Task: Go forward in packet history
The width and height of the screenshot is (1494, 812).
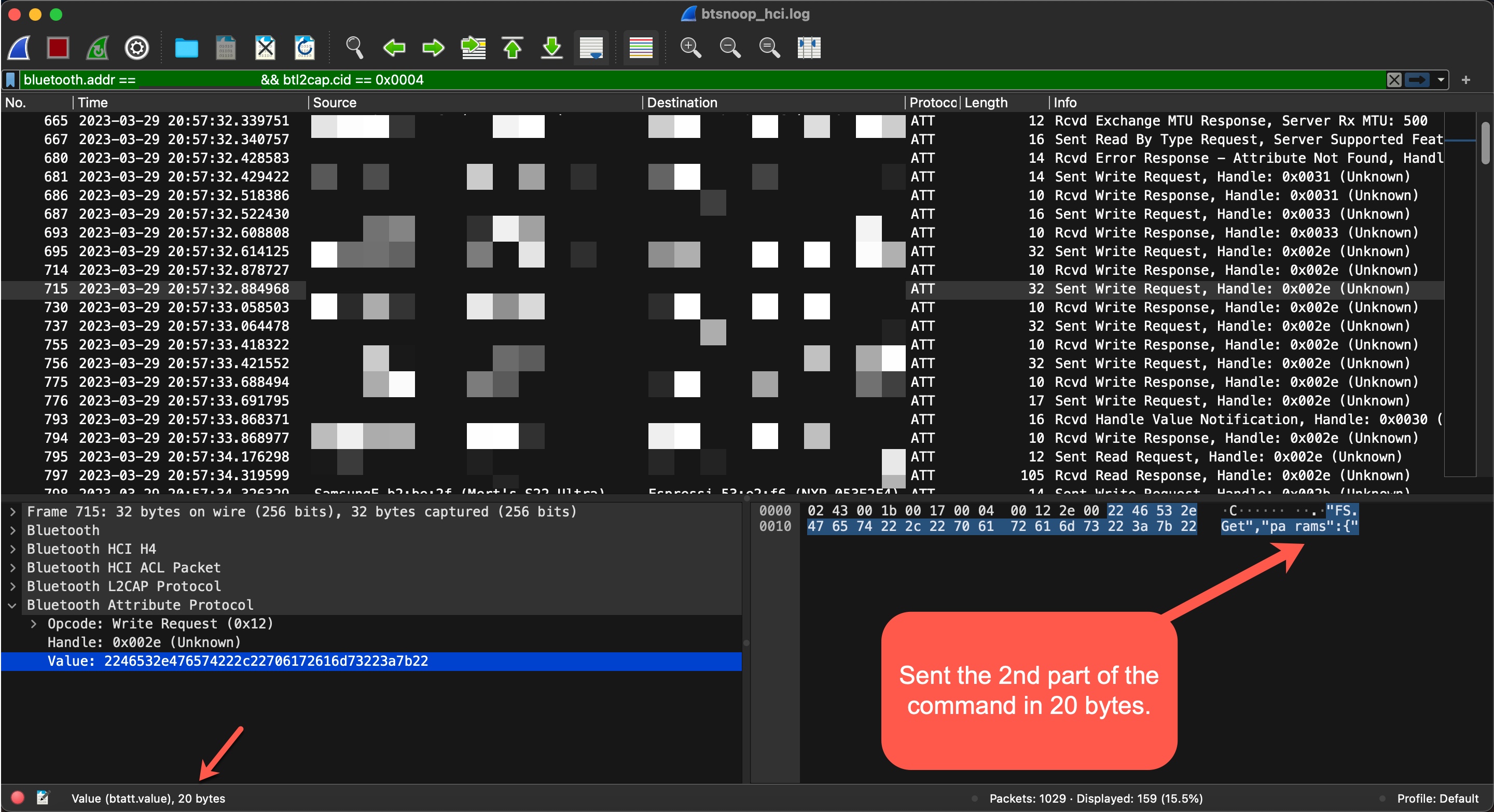Action: pyautogui.click(x=433, y=48)
